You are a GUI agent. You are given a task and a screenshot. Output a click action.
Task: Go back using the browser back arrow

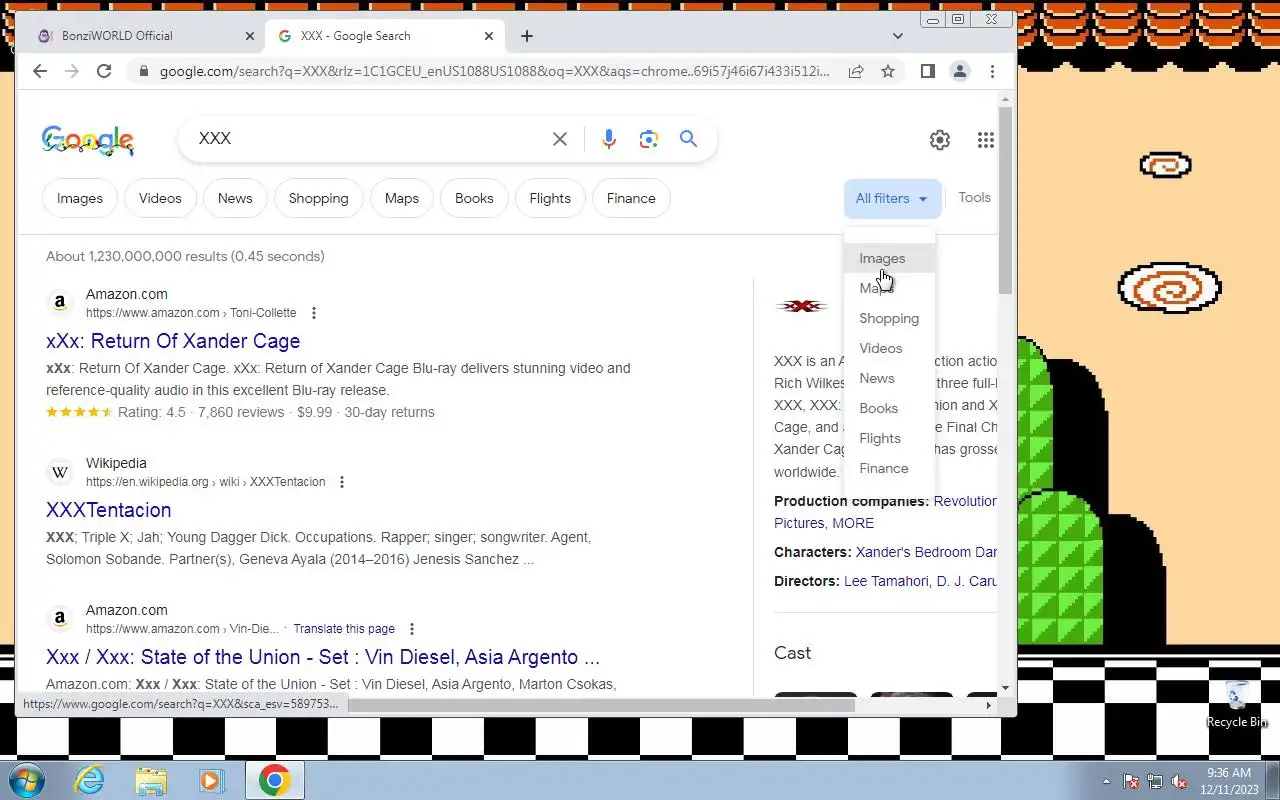40,71
